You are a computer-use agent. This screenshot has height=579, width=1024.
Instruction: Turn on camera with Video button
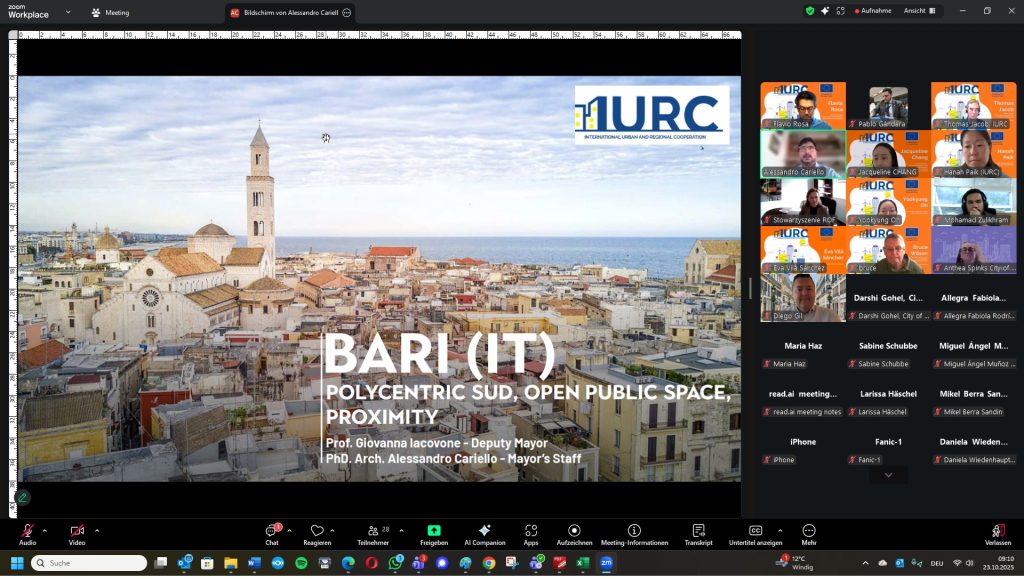pos(77,531)
